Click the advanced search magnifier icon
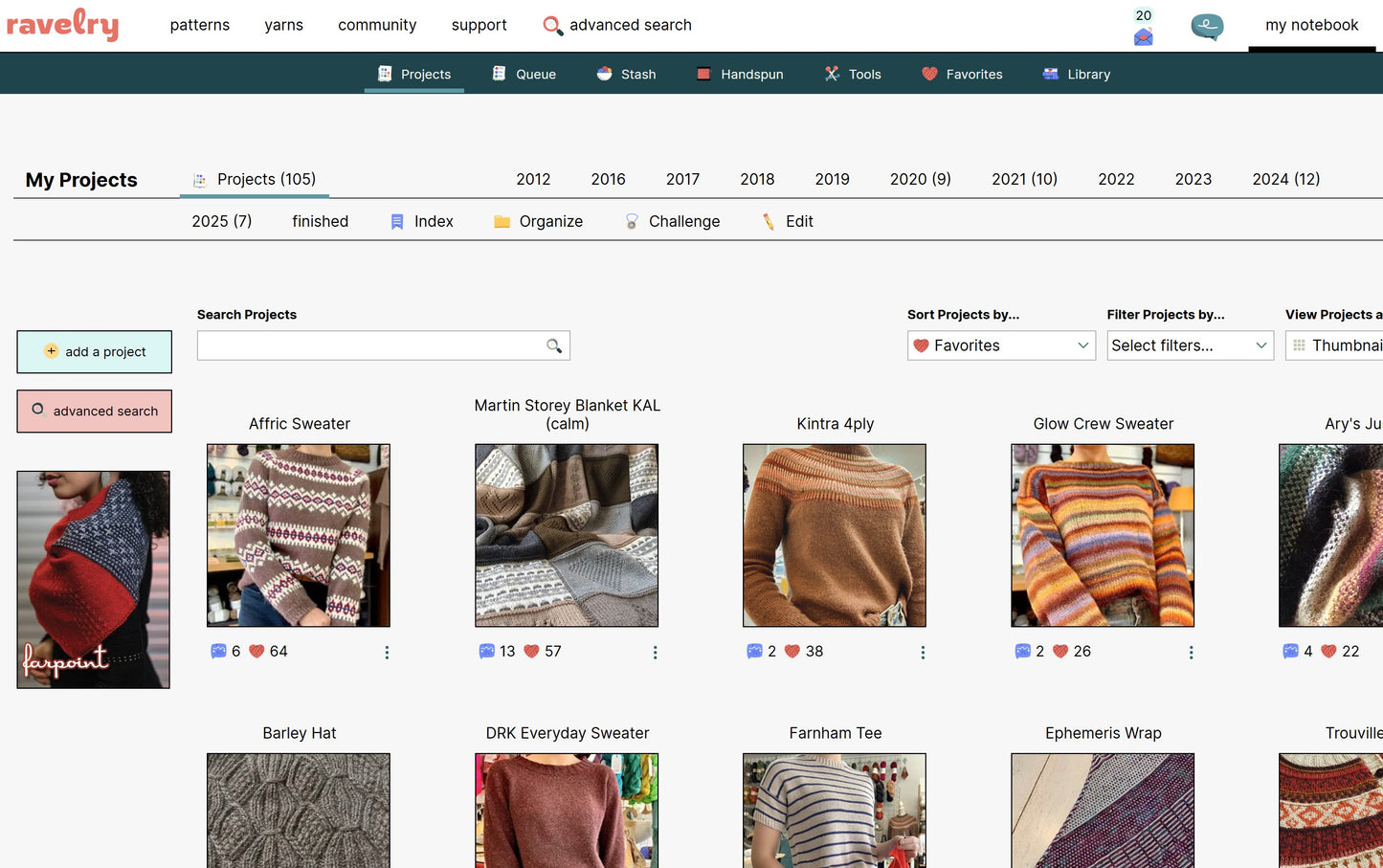 553,25
